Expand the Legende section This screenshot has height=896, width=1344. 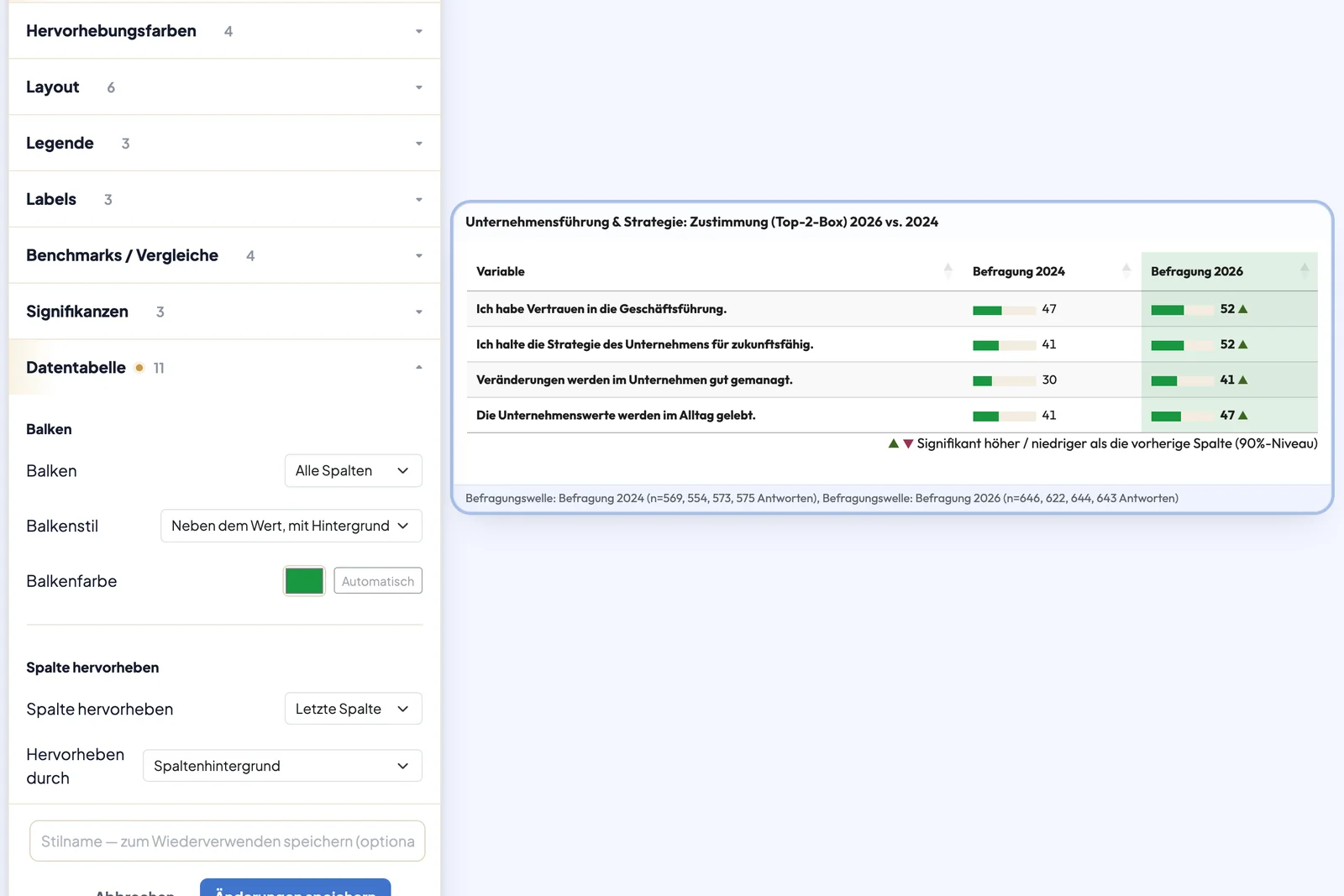[224, 144]
